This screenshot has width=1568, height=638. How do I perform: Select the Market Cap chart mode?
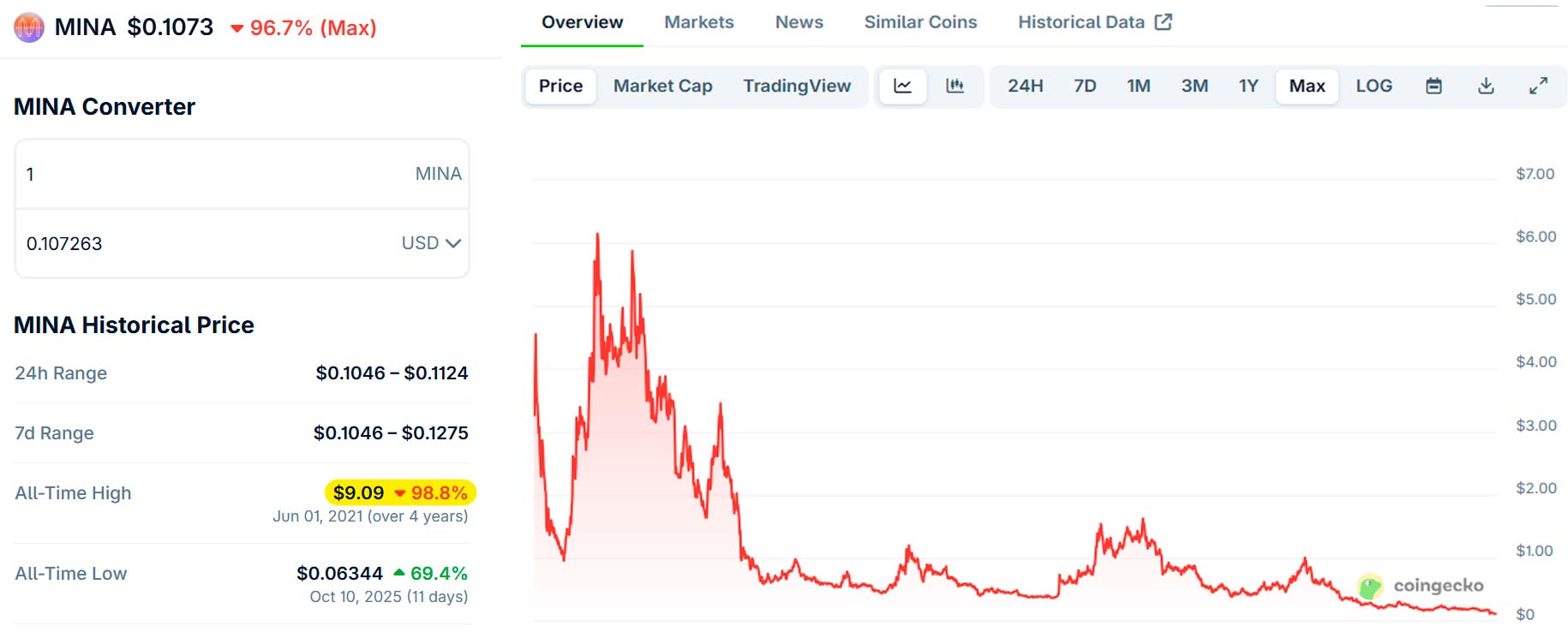pyautogui.click(x=662, y=86)
